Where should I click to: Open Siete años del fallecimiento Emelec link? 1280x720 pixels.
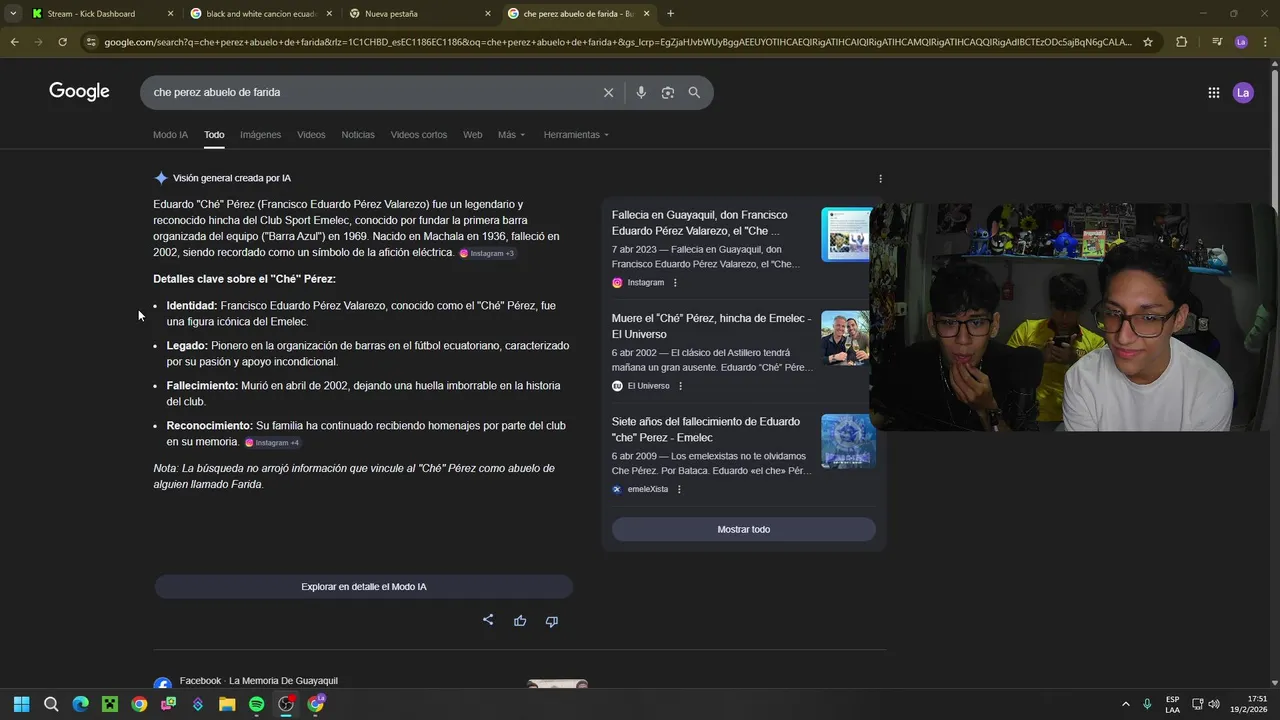tap(706, 429)
